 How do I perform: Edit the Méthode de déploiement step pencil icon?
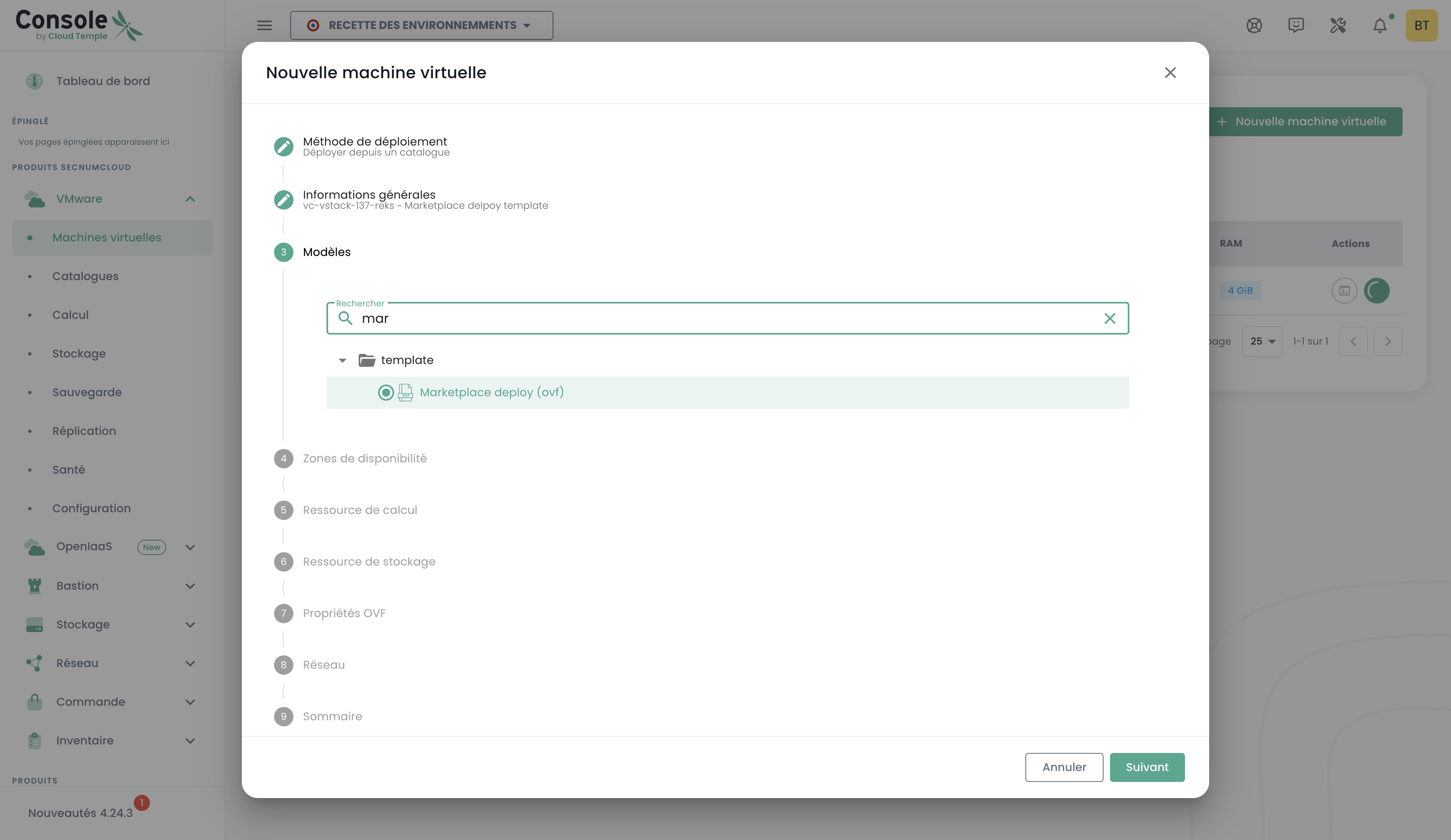click(x=283, y=147)
